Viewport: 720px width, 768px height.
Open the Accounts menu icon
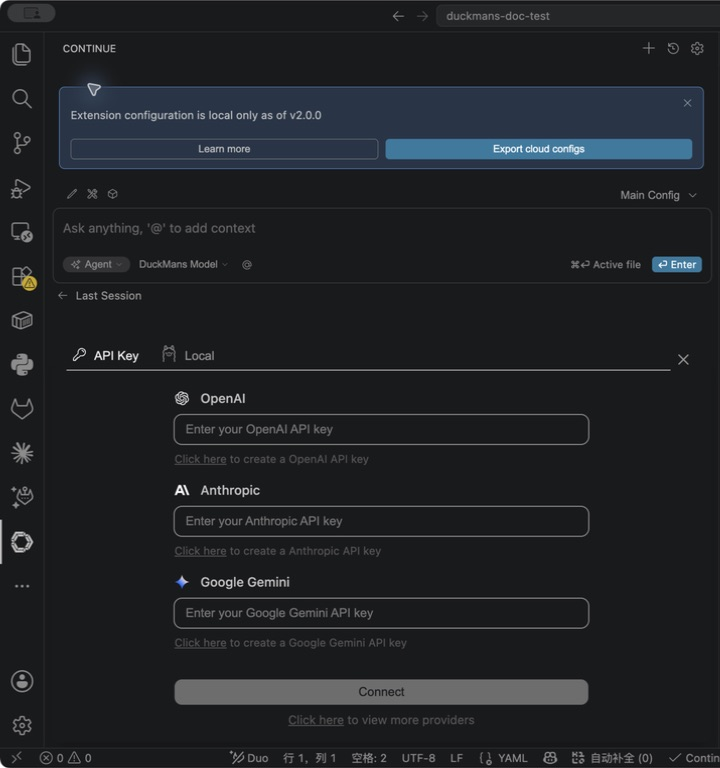point(22,681)
